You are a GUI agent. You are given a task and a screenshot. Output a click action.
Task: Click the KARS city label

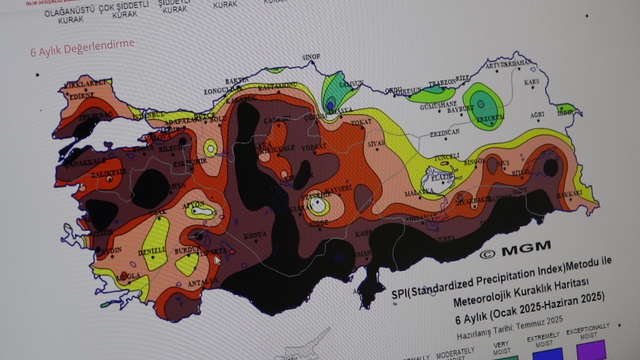click(x=532, y=82)
